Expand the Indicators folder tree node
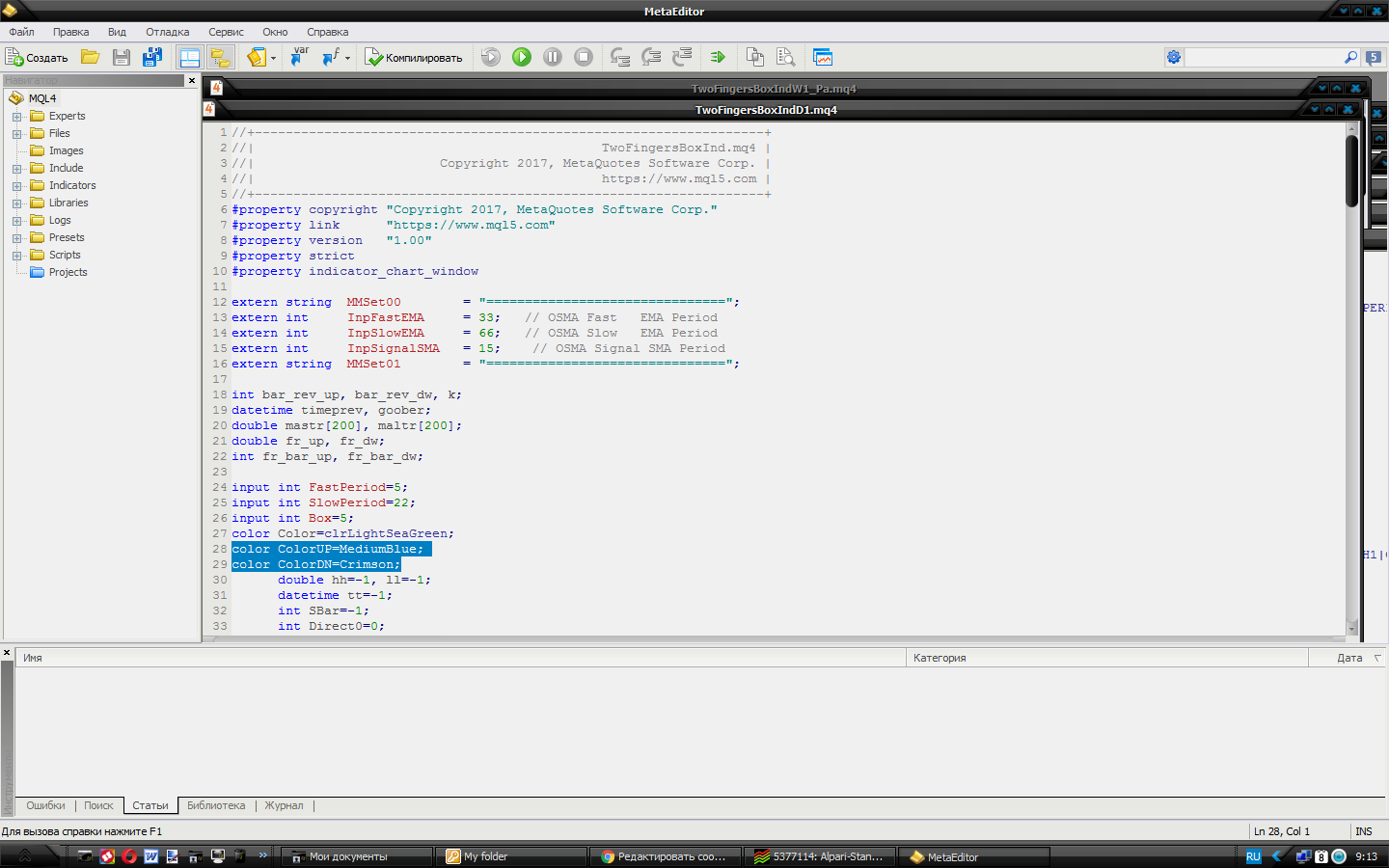Screen dimensions: 1389x868 point(16,186)
